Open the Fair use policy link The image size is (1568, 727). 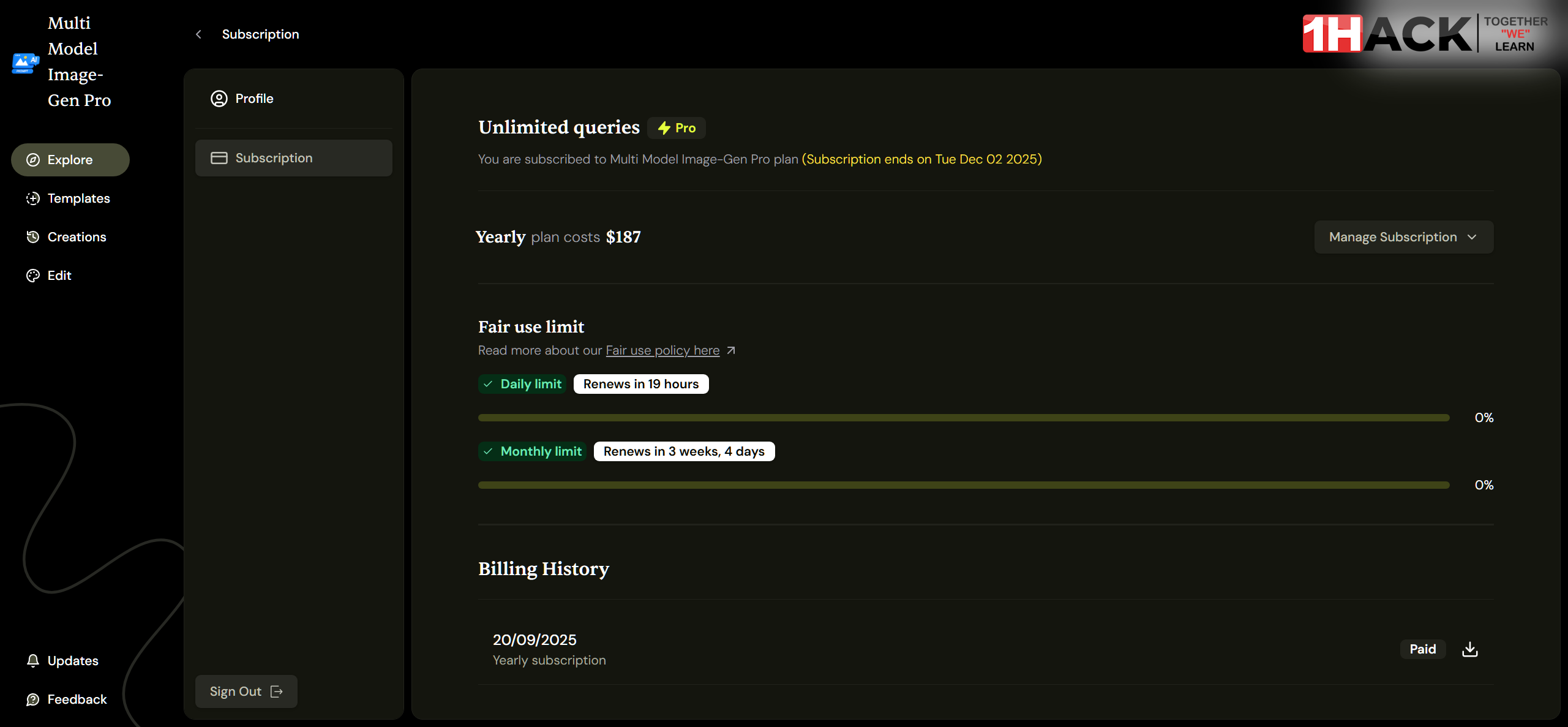pyautogui.click(x=662, y=350)
